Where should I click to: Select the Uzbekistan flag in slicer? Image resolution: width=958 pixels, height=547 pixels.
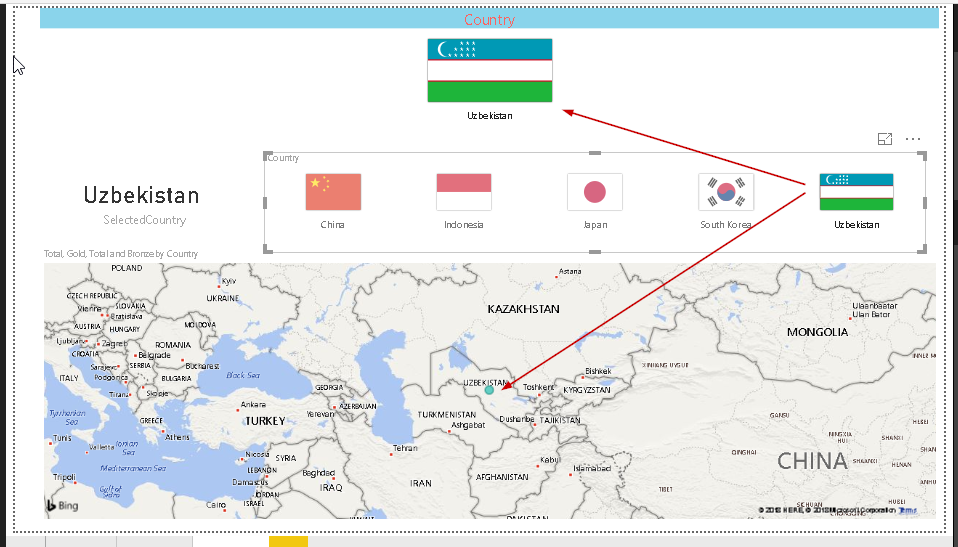857,192
